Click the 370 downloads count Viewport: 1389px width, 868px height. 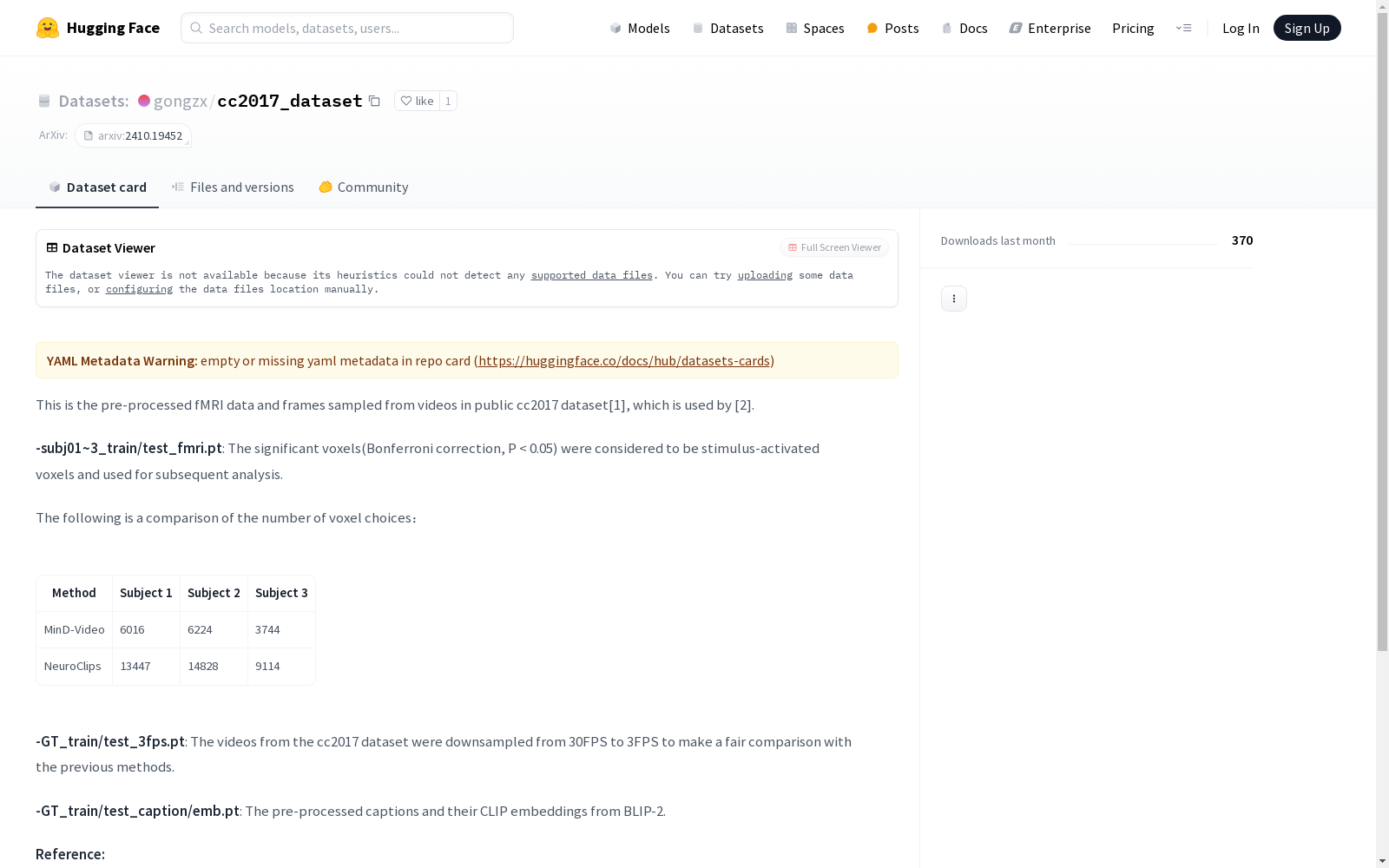[x=1242, y=240]
